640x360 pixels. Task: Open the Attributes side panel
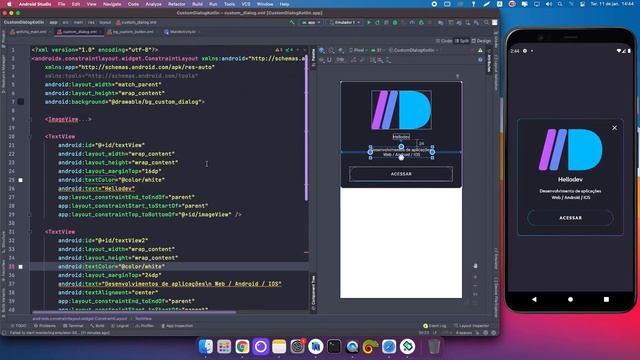(489, 61)
